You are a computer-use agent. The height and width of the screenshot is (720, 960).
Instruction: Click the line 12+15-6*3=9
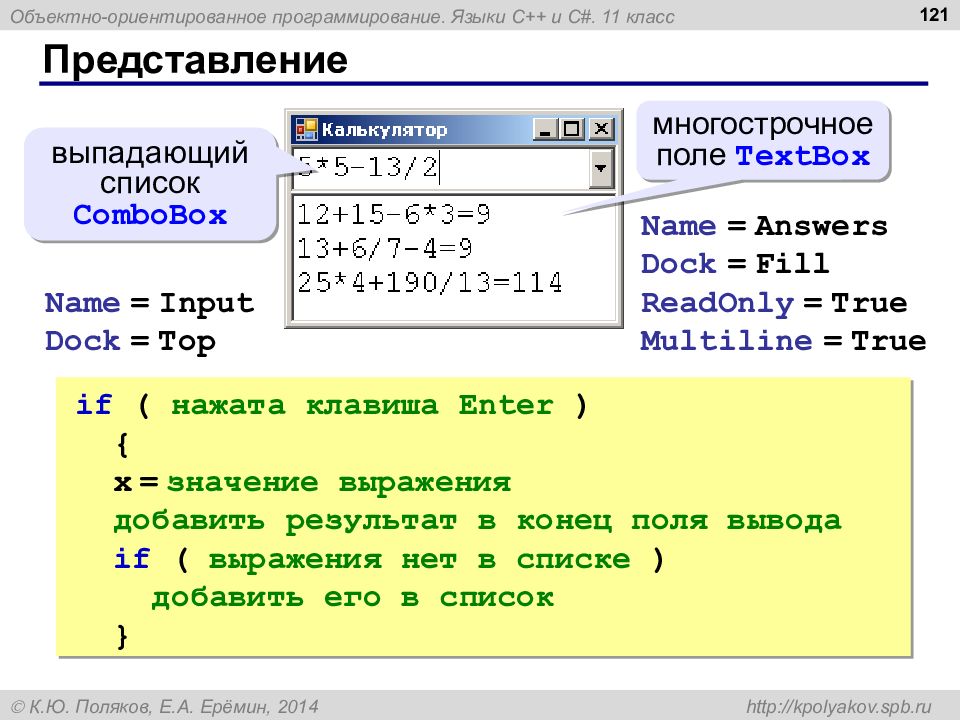(x=394, y=214)
